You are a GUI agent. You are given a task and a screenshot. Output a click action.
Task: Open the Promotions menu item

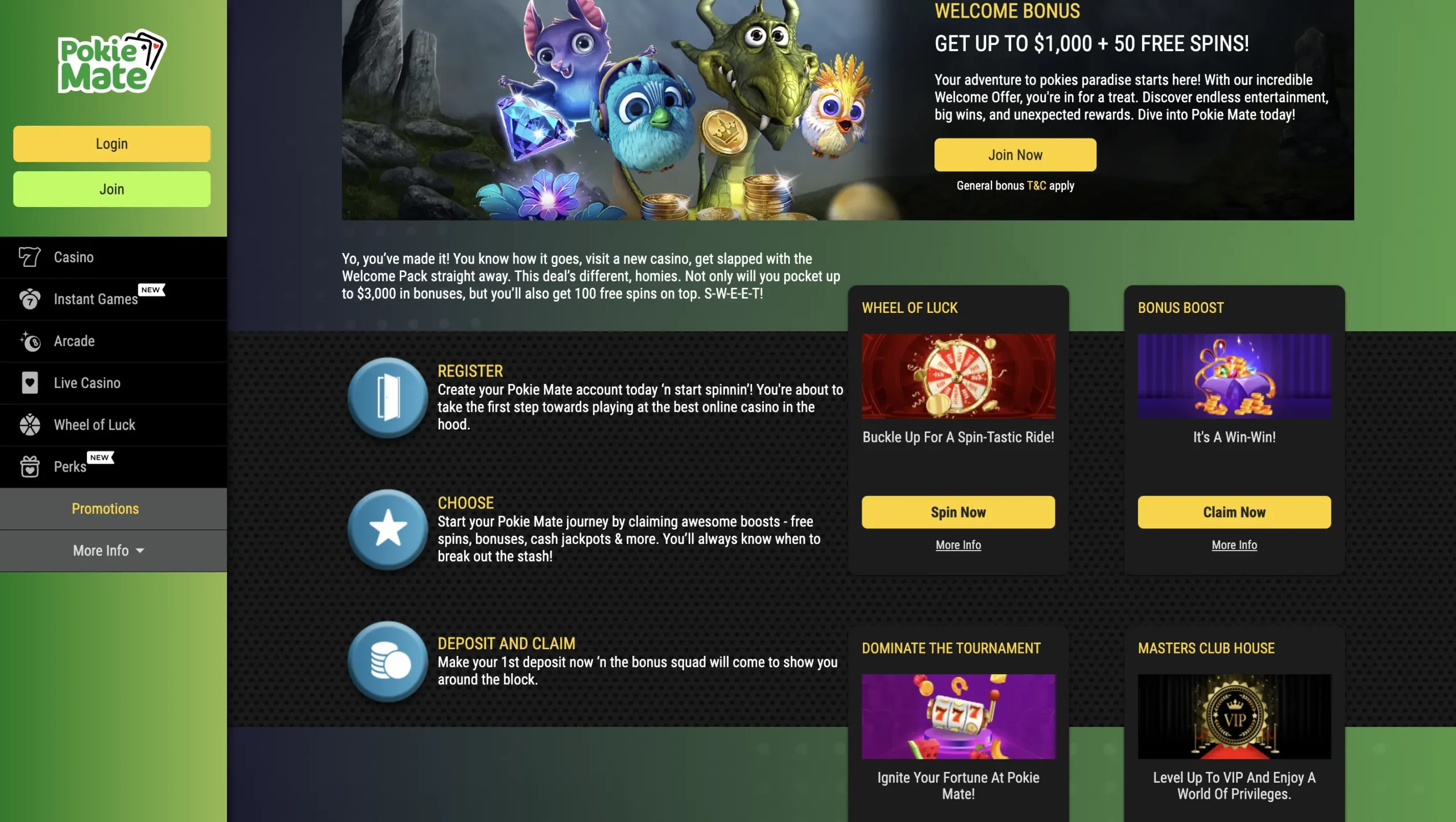[105, 509]
